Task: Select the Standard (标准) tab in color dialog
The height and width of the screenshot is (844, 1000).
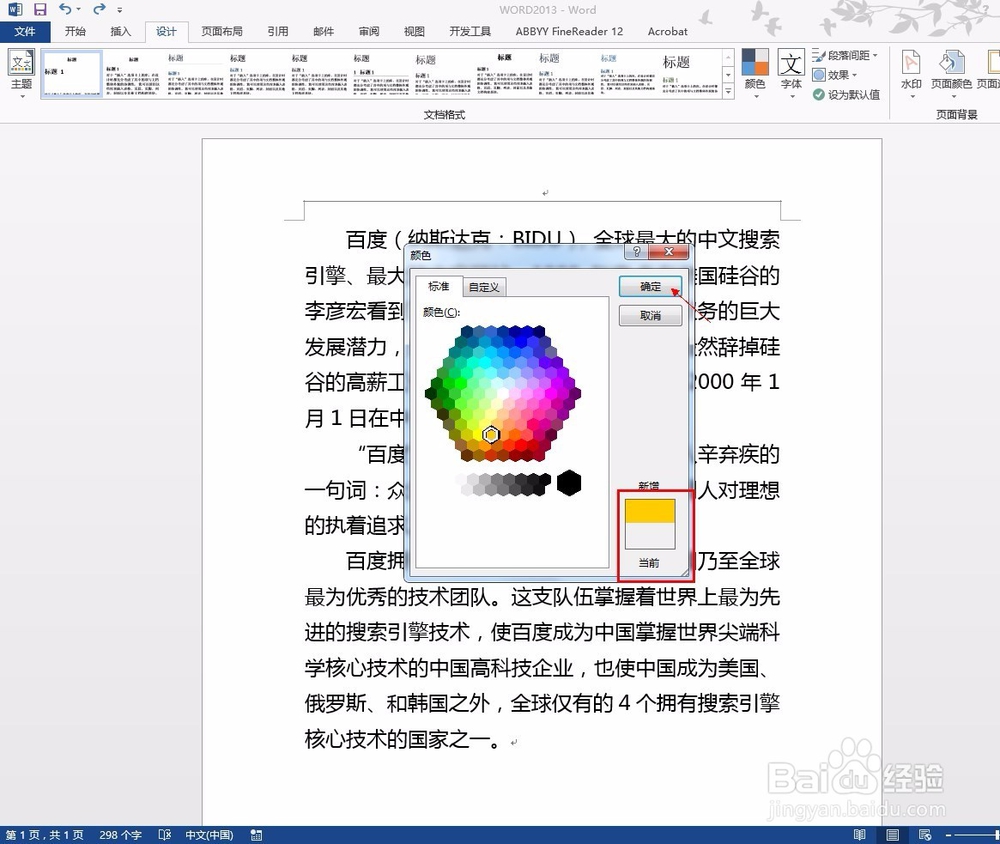Action: point(439,286)
